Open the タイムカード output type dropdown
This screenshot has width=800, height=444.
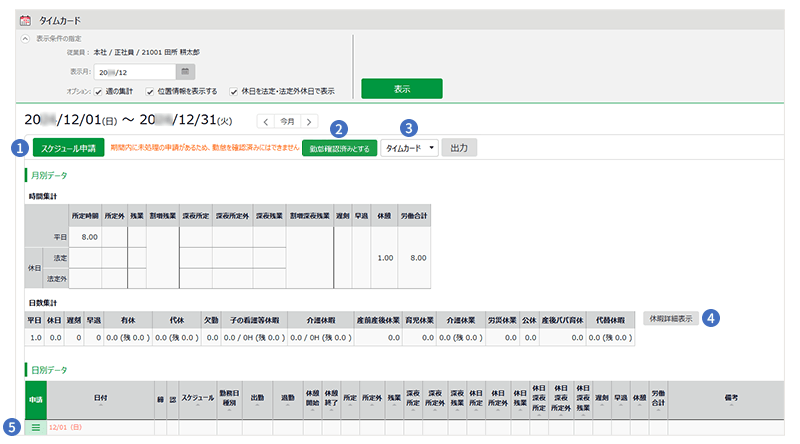[x=410, y=148]
